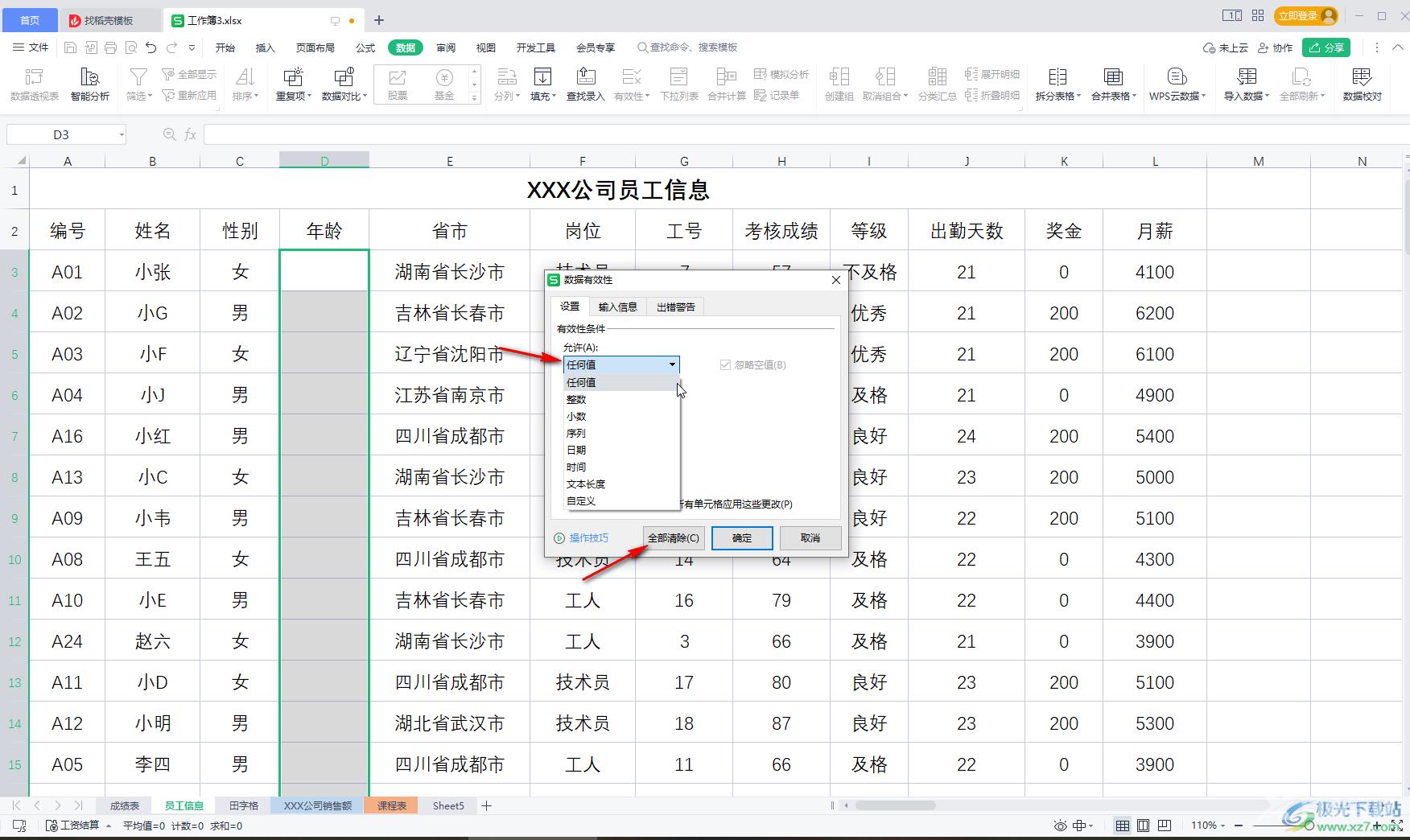Open 有效性 data validation tool
The image size is (1410, 840).
tap(631, 84)
